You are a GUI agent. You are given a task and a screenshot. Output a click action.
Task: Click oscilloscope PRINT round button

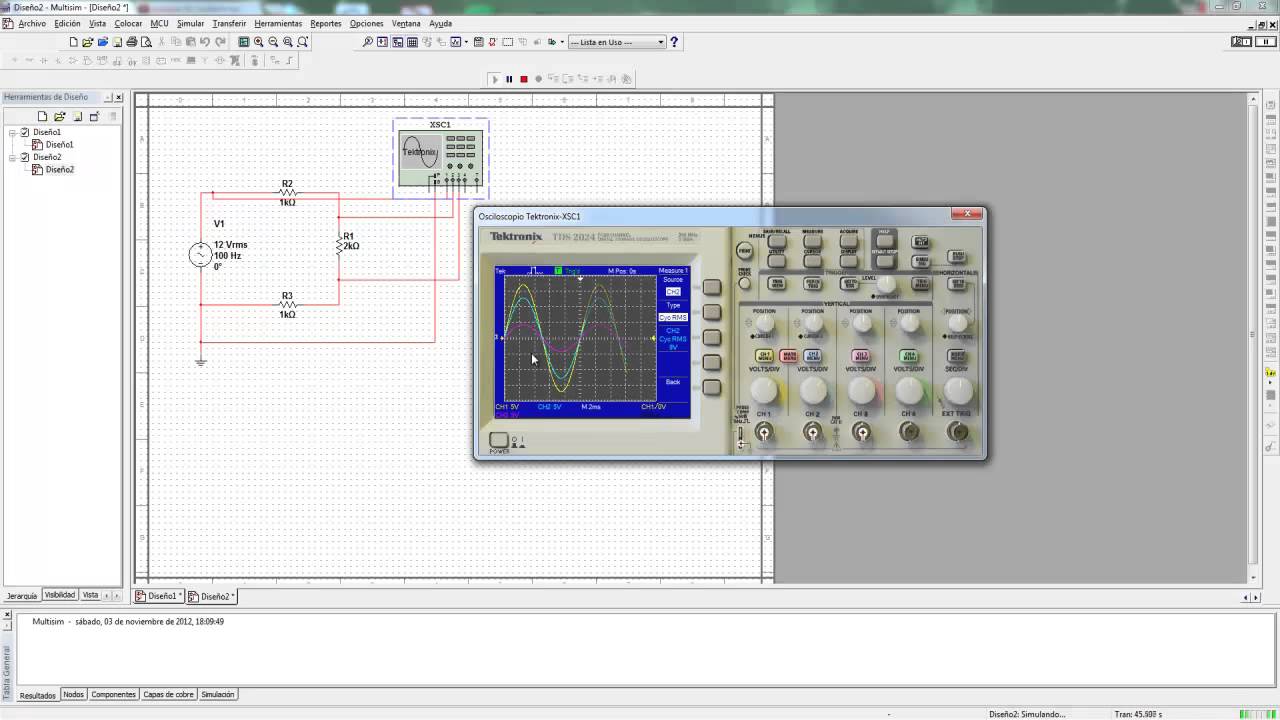744,251
